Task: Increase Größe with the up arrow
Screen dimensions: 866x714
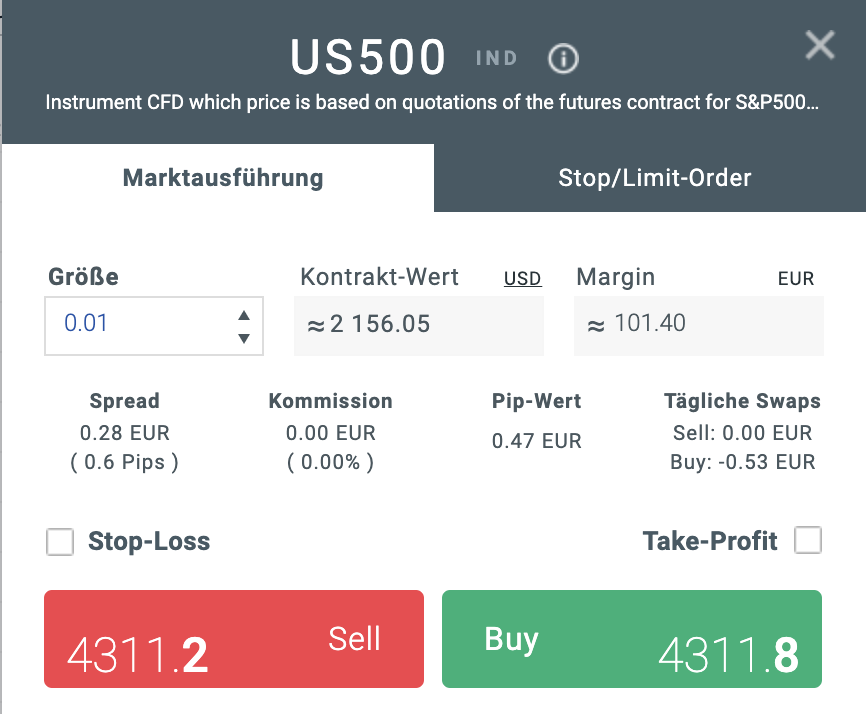Action: pos(243,315)
